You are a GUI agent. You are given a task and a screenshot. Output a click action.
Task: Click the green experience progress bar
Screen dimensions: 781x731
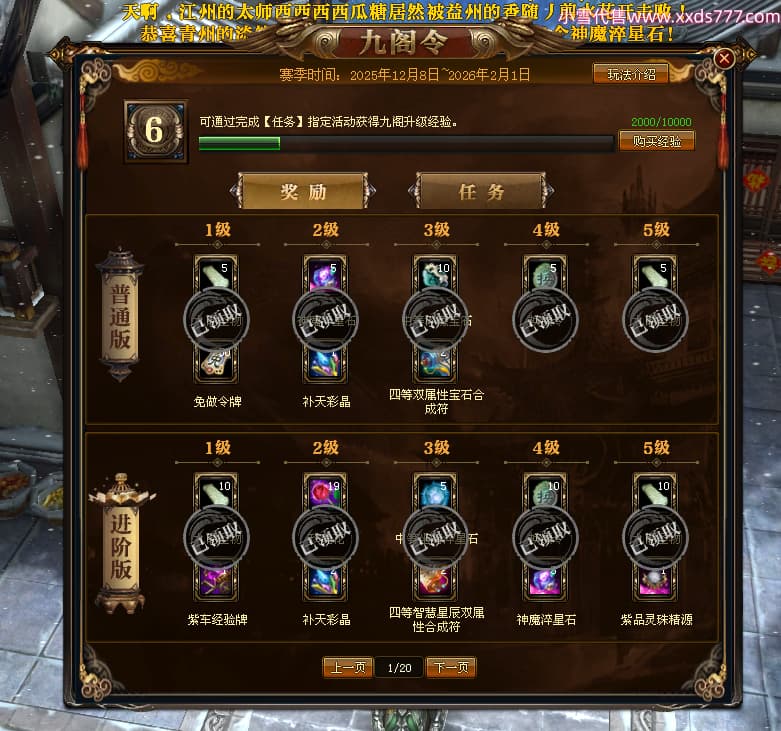coord(405,143)
